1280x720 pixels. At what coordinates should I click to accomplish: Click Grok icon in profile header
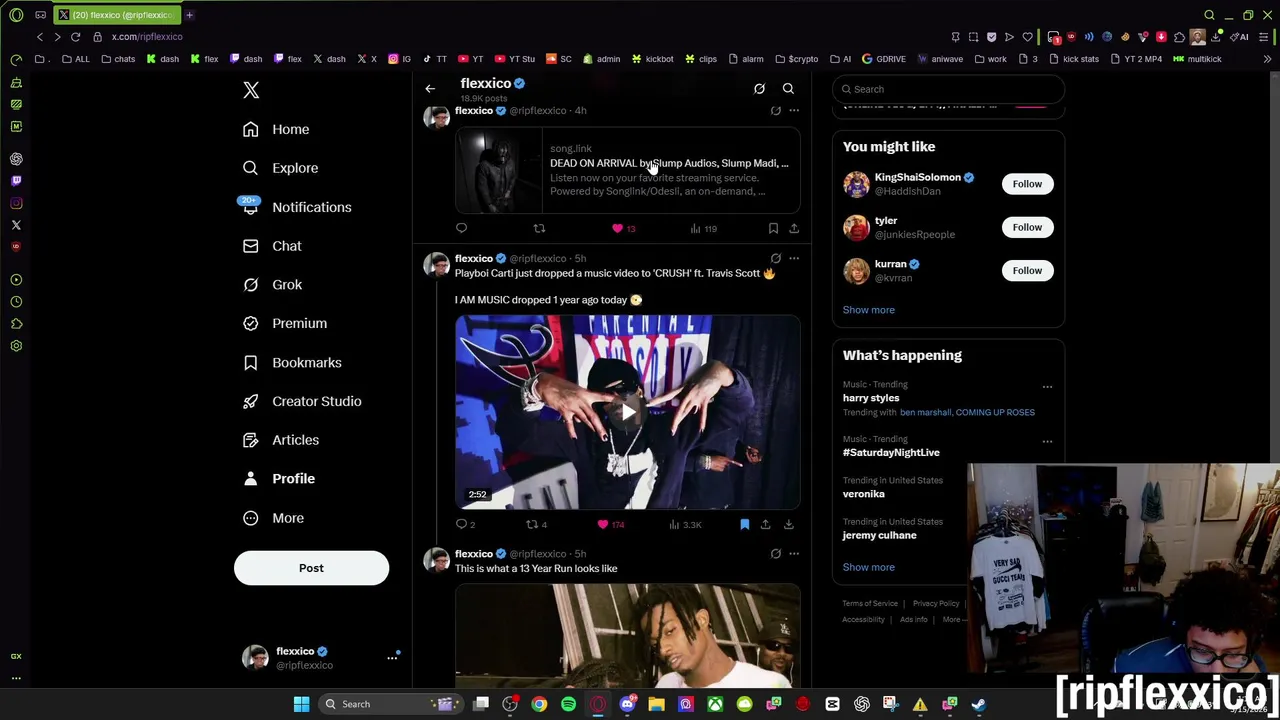[759, 89]
